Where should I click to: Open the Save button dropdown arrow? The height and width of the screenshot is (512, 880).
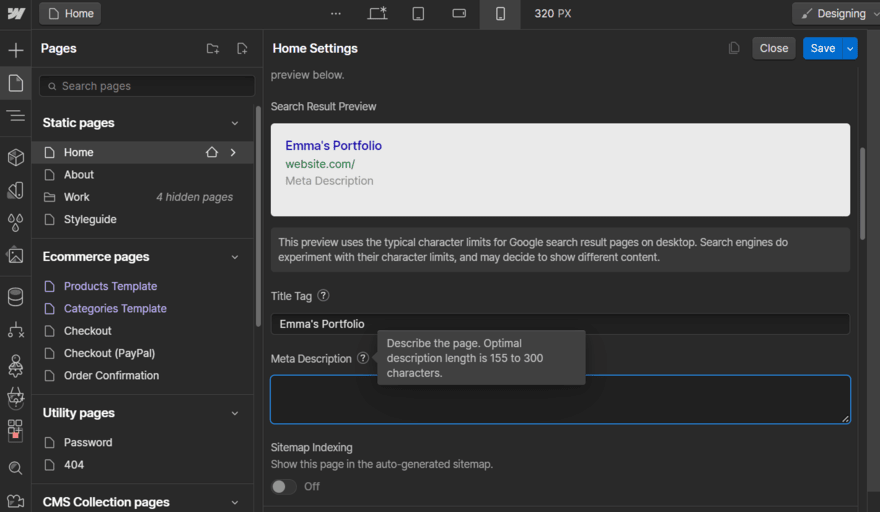tap(850, 48)
